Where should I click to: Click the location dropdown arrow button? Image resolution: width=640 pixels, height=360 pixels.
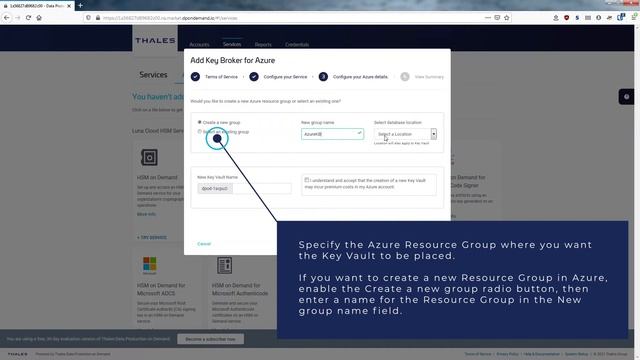click(433, 134)
